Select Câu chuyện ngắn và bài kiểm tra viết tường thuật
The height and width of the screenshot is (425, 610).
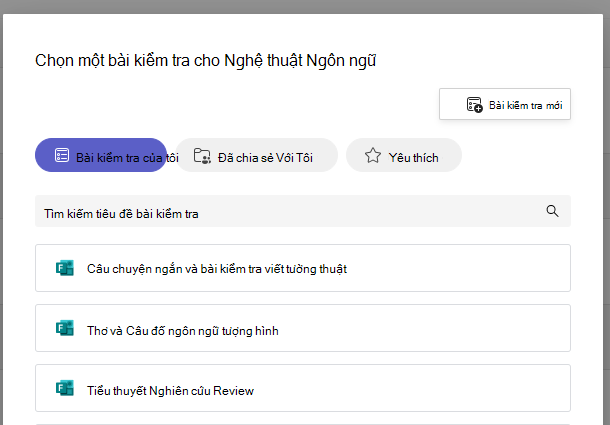tap(303, 268)
